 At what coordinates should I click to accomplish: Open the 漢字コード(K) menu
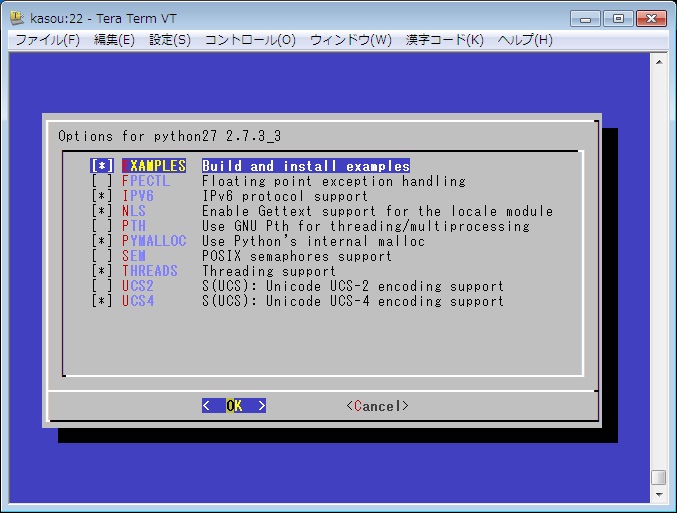(444, 40)
